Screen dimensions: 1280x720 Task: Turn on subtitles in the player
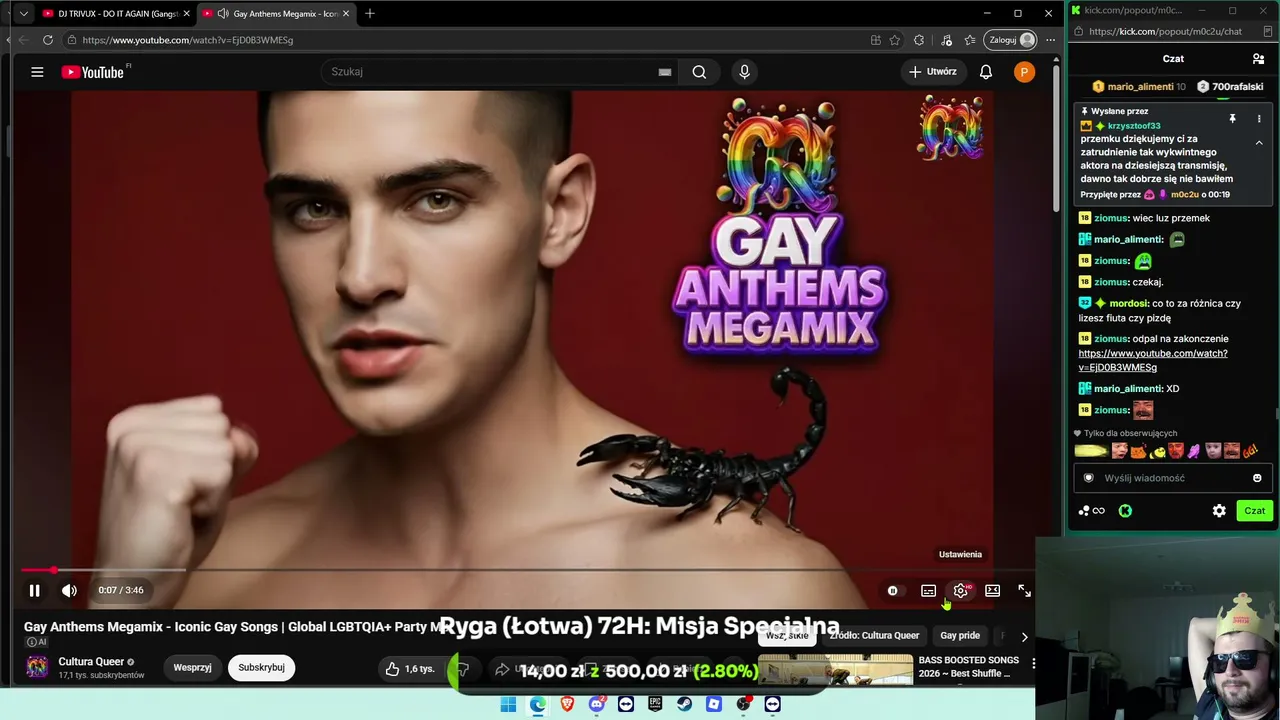point(928,591)
